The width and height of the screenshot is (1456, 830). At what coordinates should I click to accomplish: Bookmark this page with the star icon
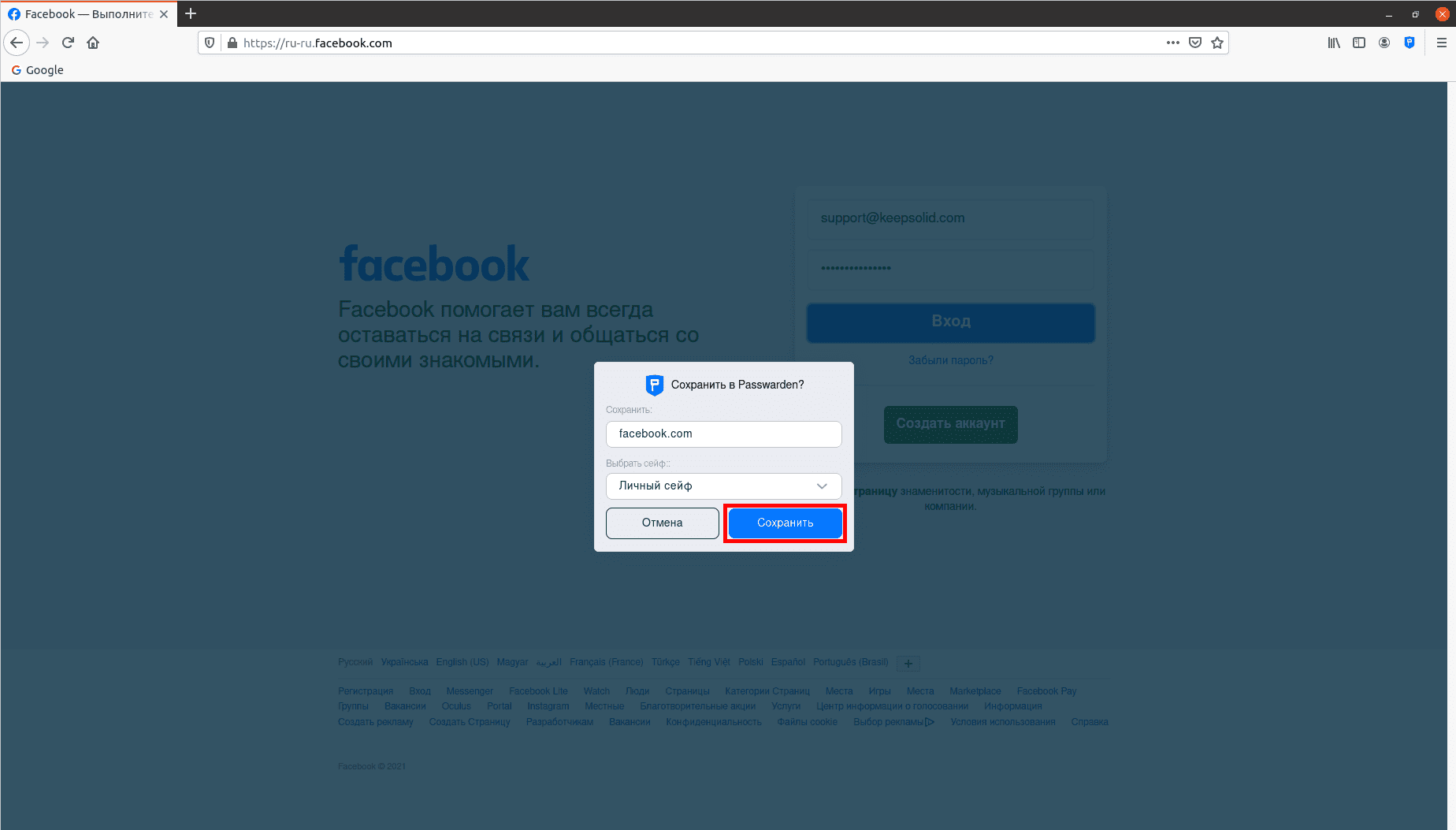(1217, 43)
